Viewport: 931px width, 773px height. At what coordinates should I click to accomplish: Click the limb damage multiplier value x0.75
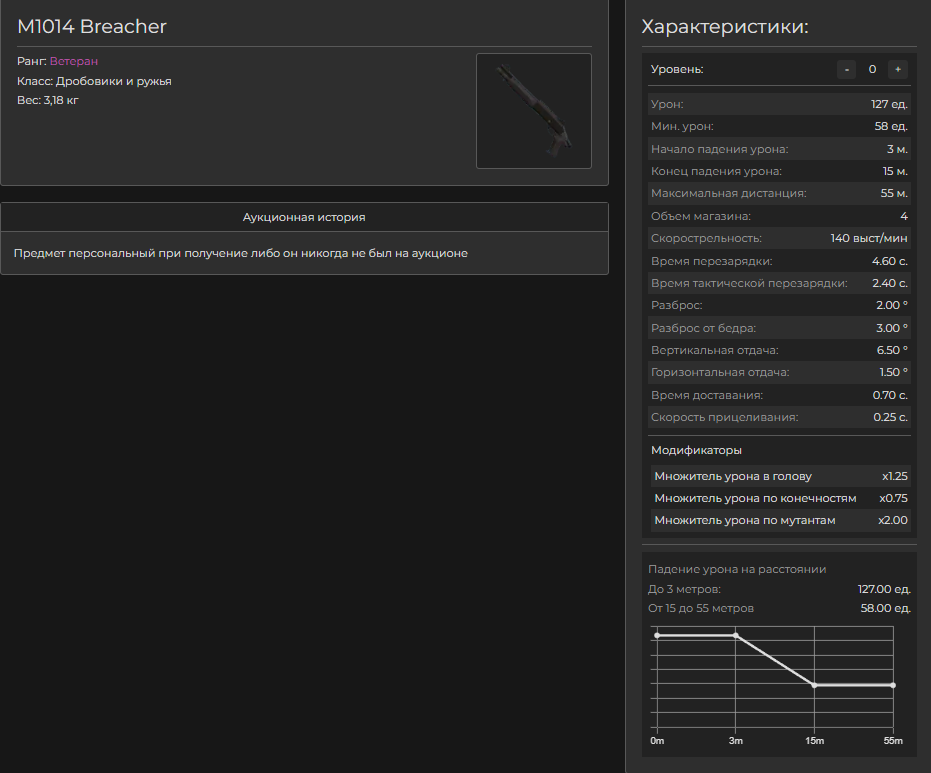click(894, 499)
